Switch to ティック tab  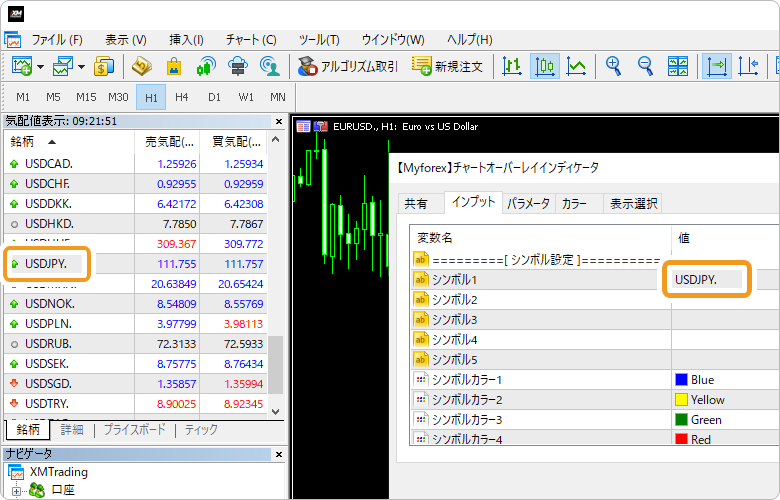click(201, 429)
